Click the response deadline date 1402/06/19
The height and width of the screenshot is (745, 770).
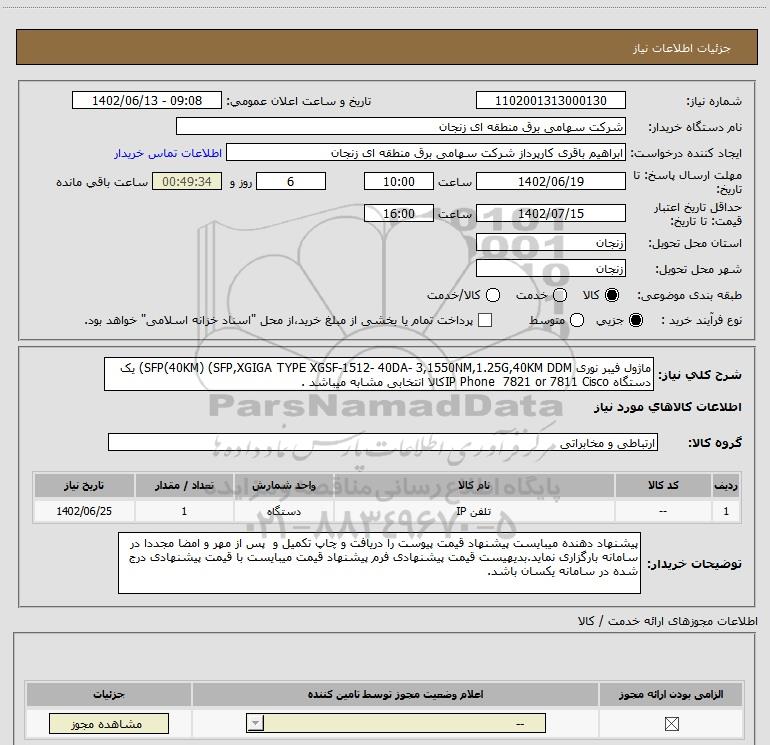[550, 182]
